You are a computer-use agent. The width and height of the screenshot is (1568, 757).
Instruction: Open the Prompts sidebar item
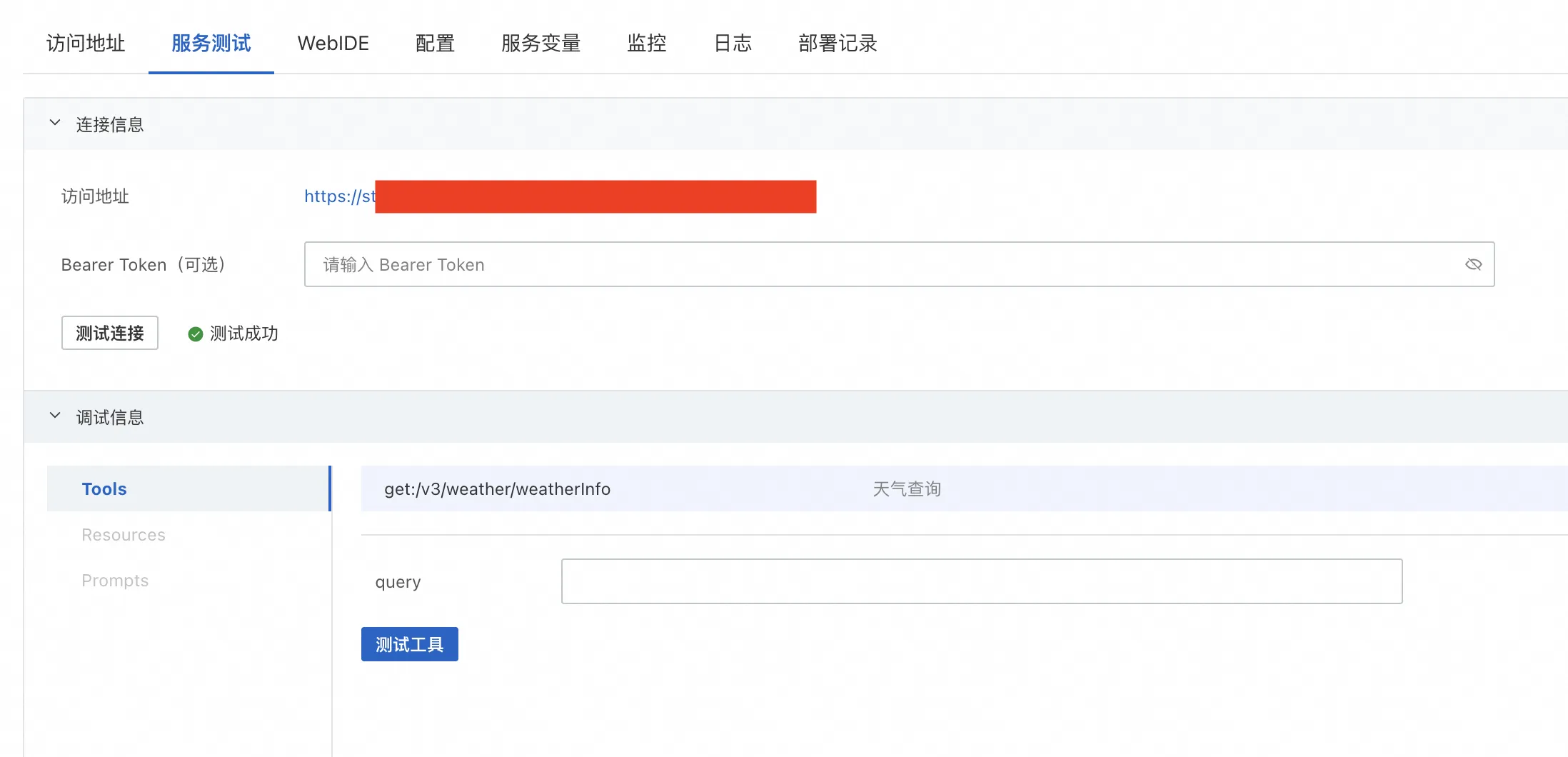115,580
